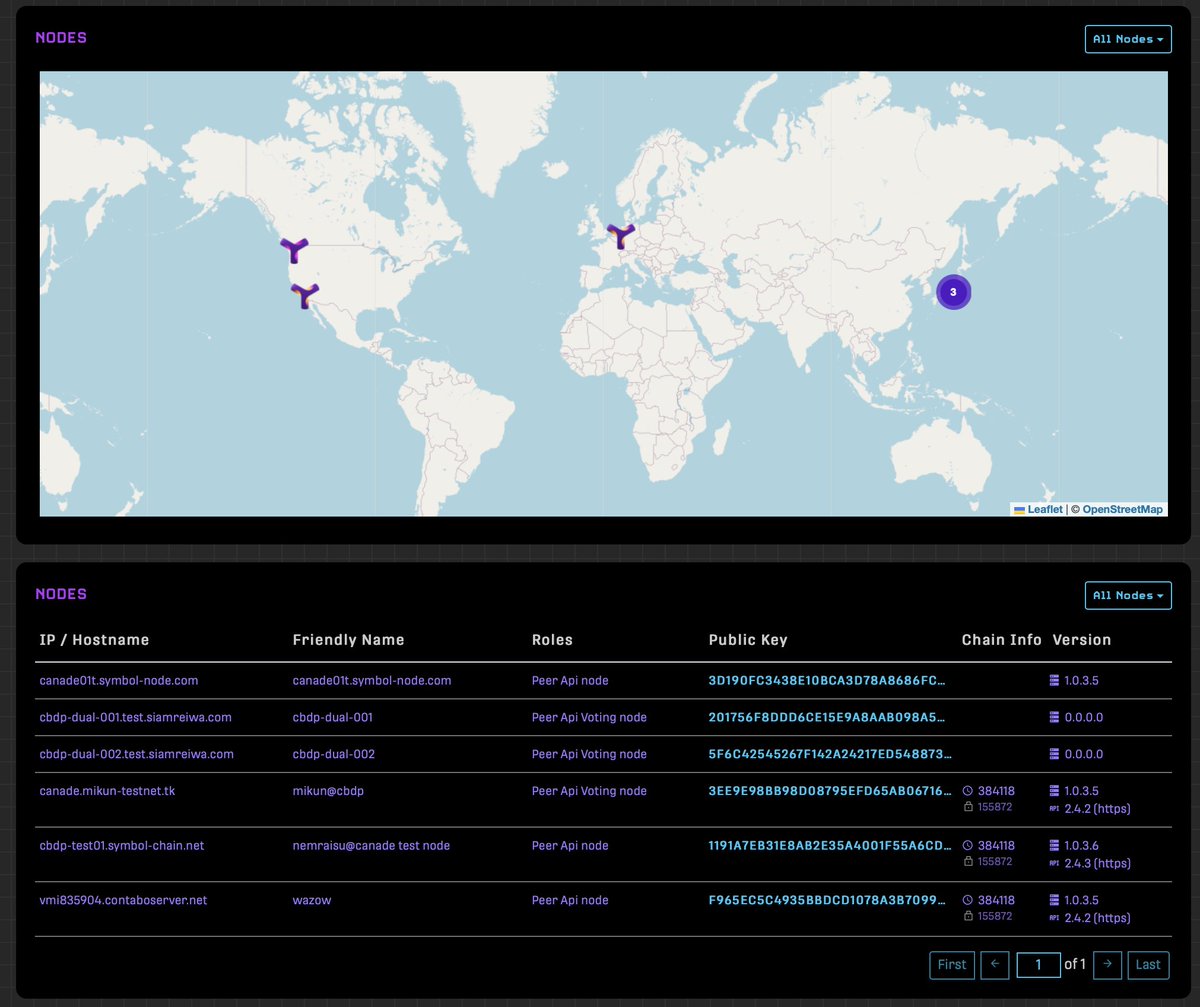Click hostname canade.mikun-testnet.tk
The height and width of the screenshot is (1007, 1200).
coord(108,791)
